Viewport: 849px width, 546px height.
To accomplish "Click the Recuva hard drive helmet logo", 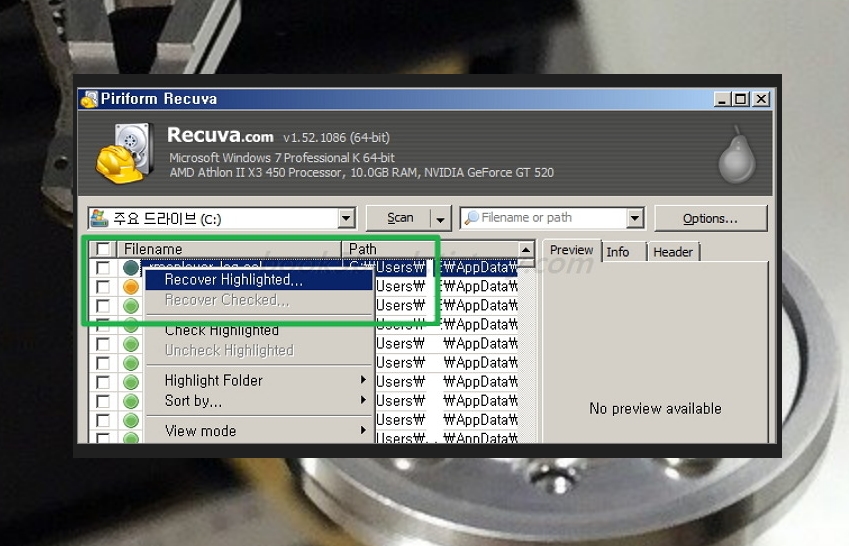I will (x=124, y=154).
